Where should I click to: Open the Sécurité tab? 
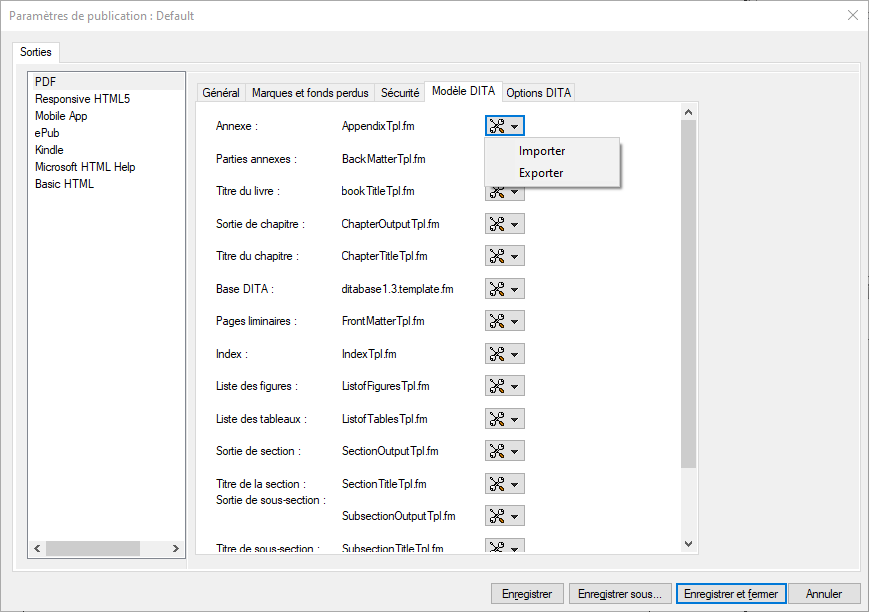click(400, 93)
